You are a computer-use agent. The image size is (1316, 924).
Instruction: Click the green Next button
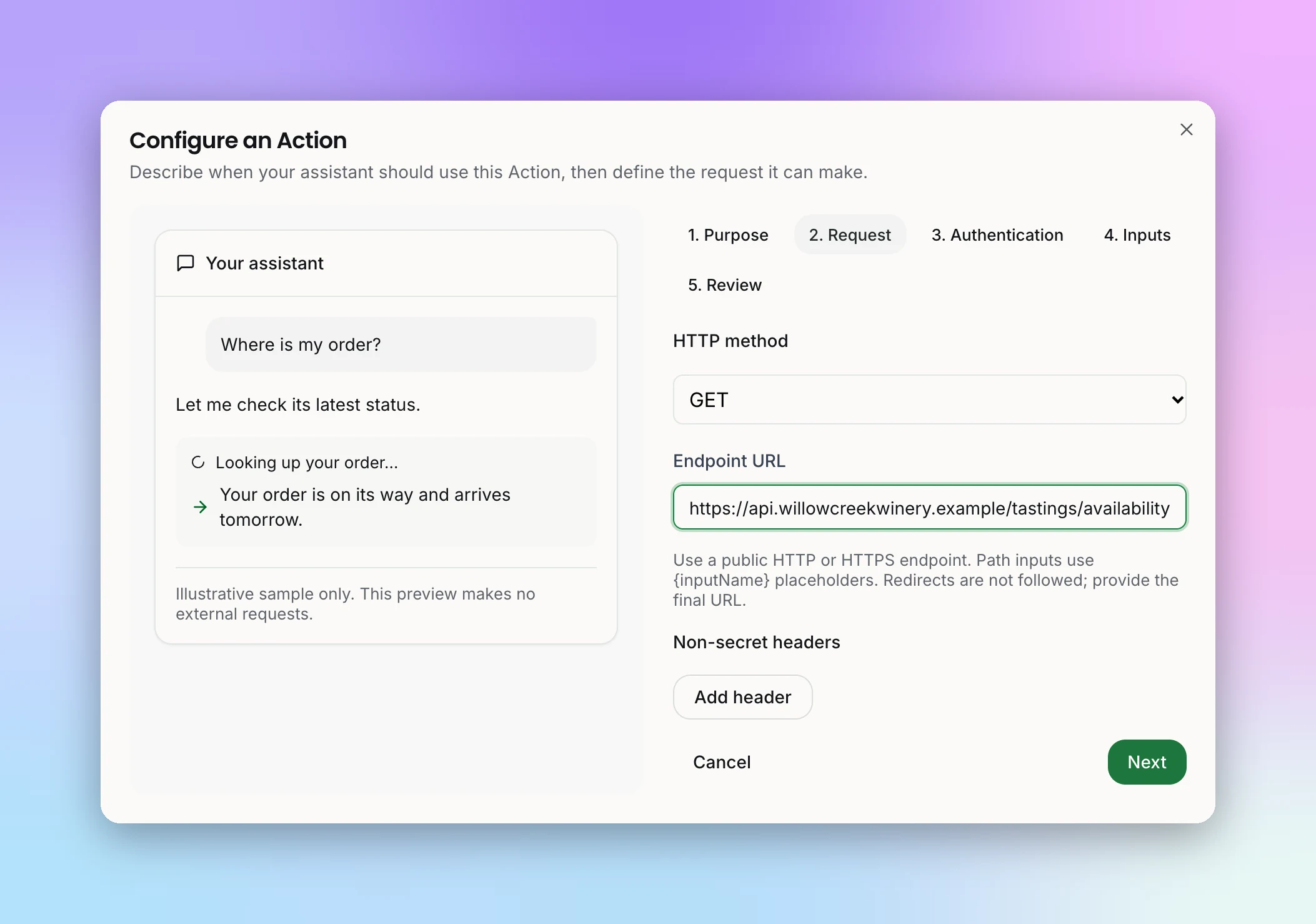click(1147, 762)
